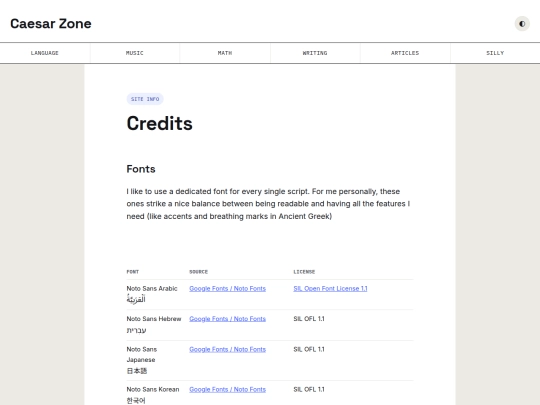Click the intro paragraph about dedicated fonts
The width and height of the screenshot is (540, 405).
tap(268, 204)
